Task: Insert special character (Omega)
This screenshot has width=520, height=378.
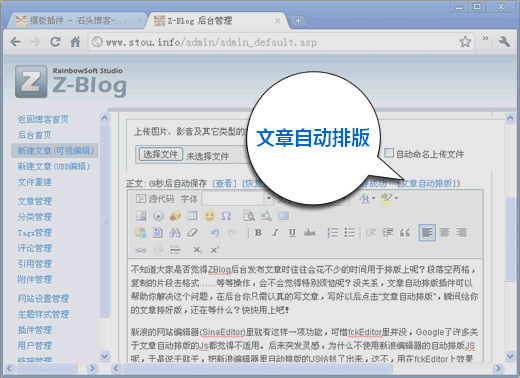Action: (226, 216)
